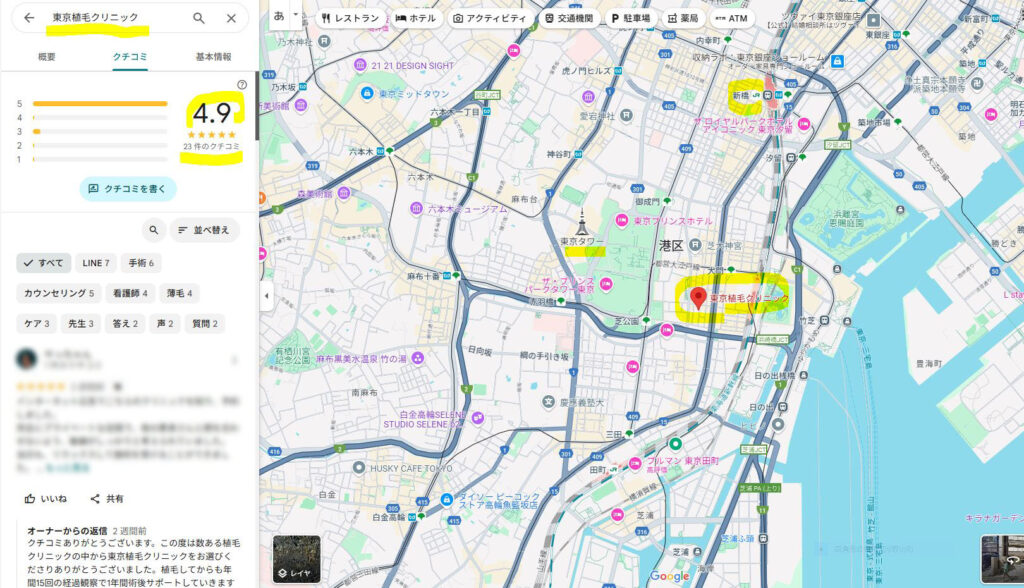Search nearby ATM with the ATM chip
This screenshot has width=1024, height=588.
(732, 18)
